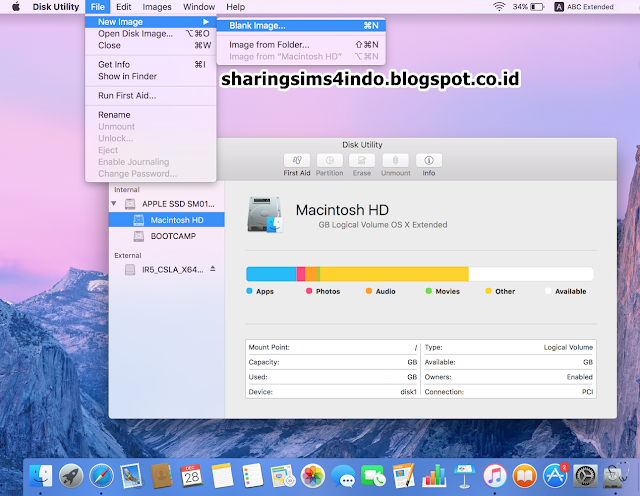This screenshot has width=640, height=496.
Task: Open App Store from the Dock
Action: [x=555, y=476]
